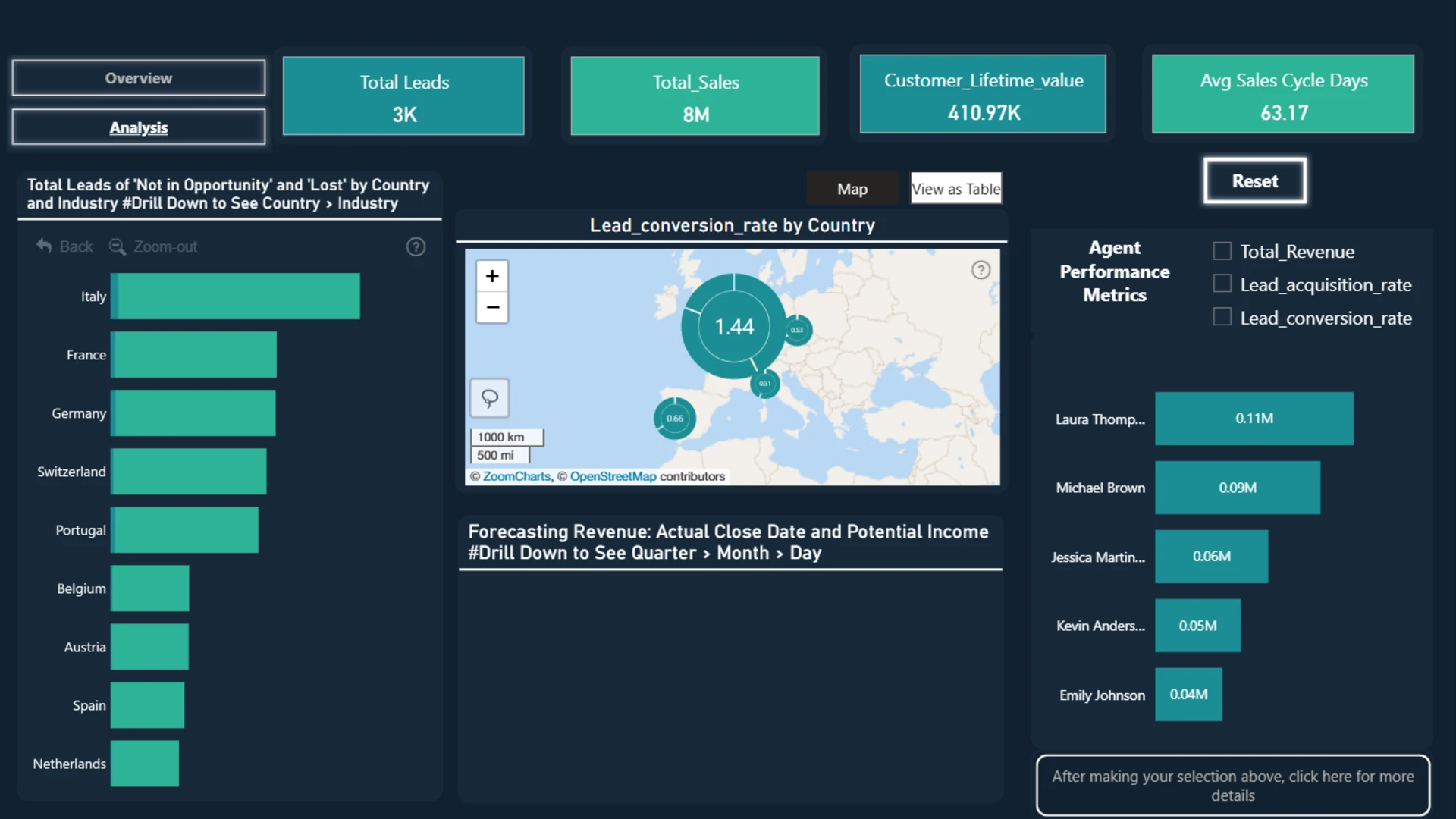Open help icon in leads bar chart
This screenshot has width=1456, height=819.
[x=416, y=246]
